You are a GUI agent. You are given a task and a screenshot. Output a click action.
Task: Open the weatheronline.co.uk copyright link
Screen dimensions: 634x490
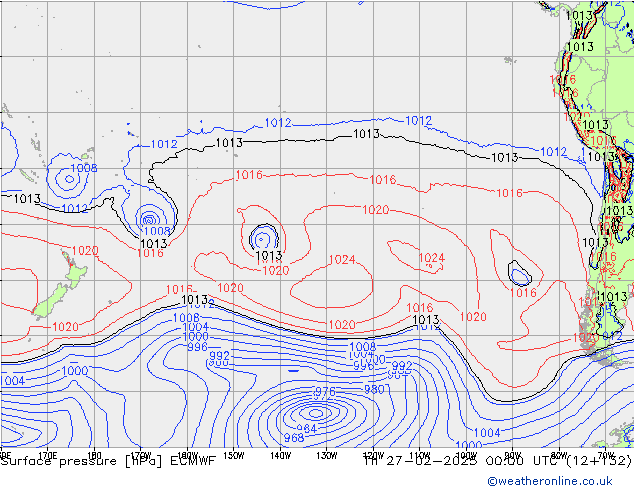[x=550, y=481]
